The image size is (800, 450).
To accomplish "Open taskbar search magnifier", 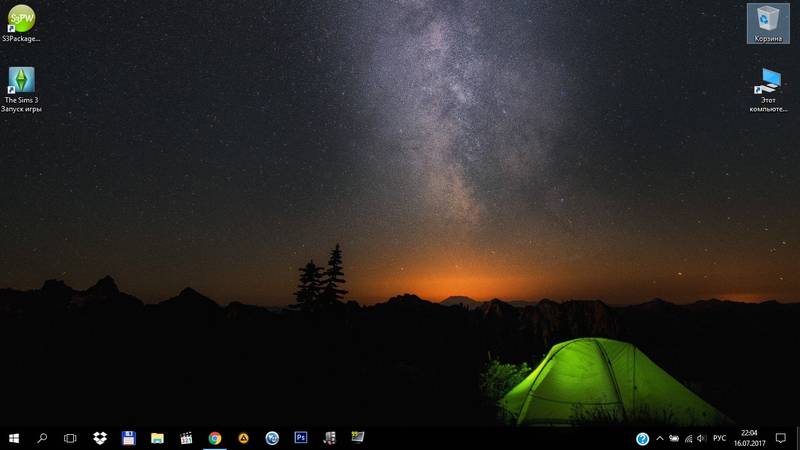I will click(42, 438).
